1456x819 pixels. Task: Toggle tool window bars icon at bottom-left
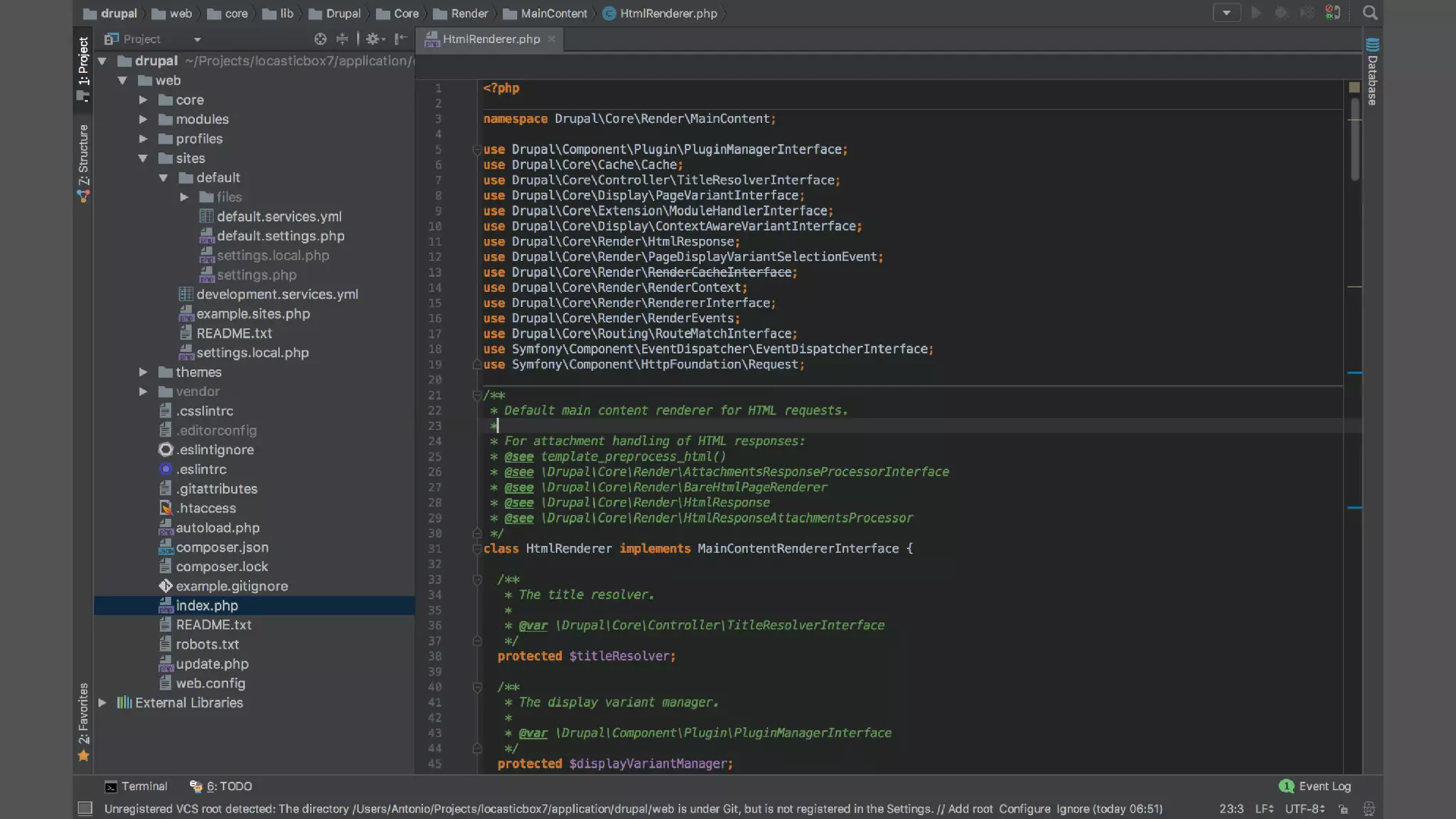(x=85, y=808)
